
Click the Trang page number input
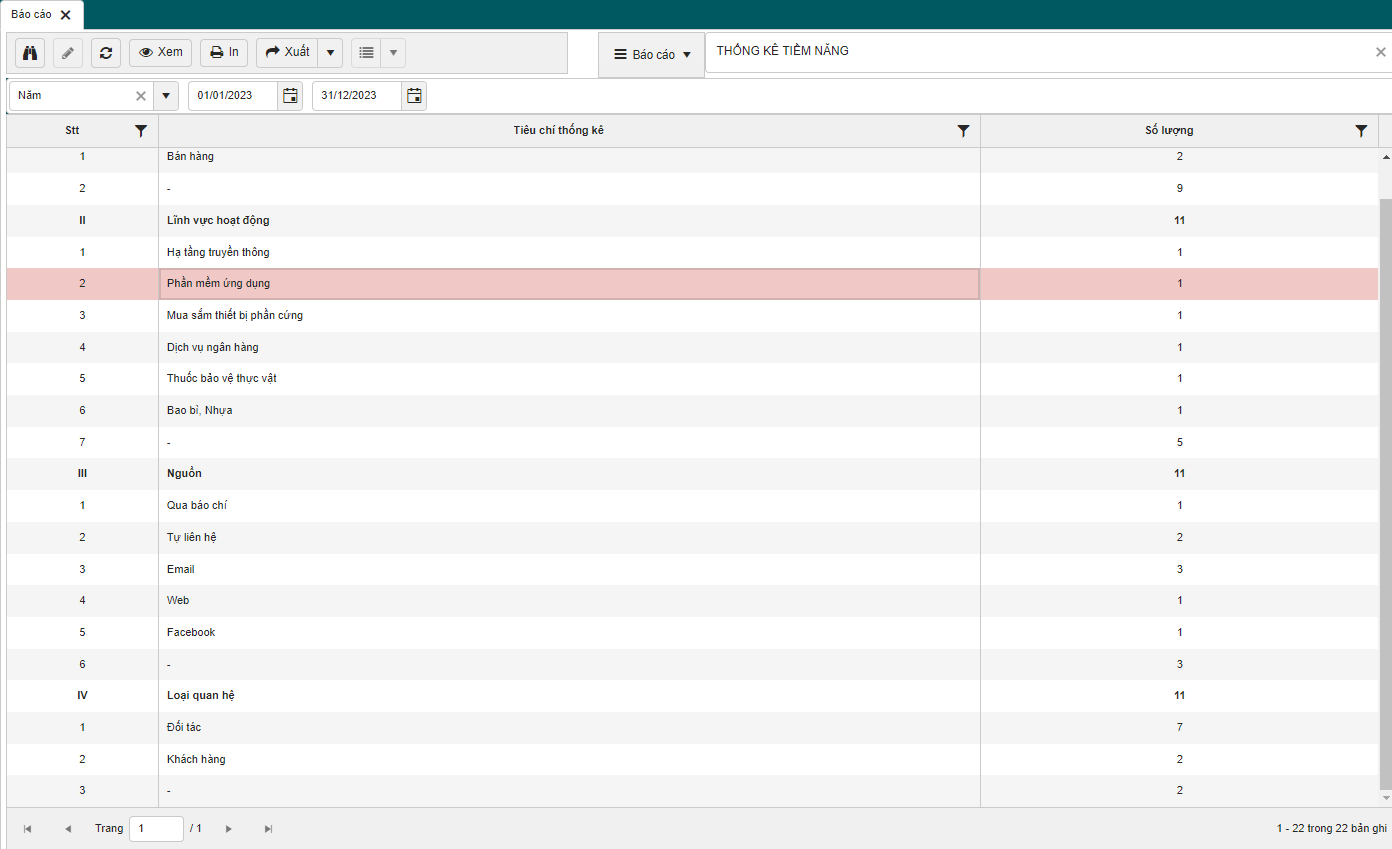tap(156, 829)
